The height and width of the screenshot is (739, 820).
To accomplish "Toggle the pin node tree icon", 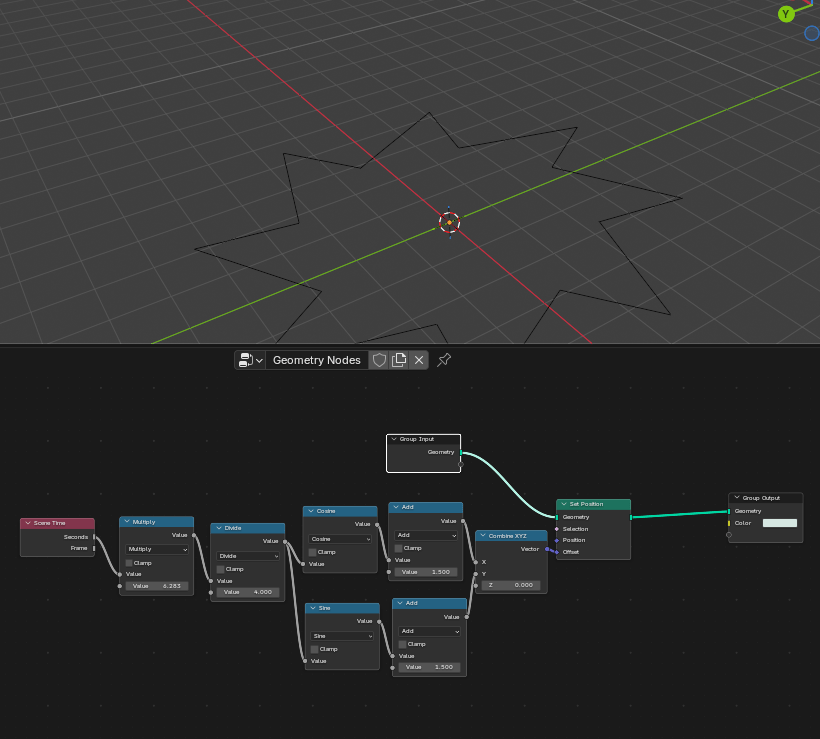I will point(444,360).
